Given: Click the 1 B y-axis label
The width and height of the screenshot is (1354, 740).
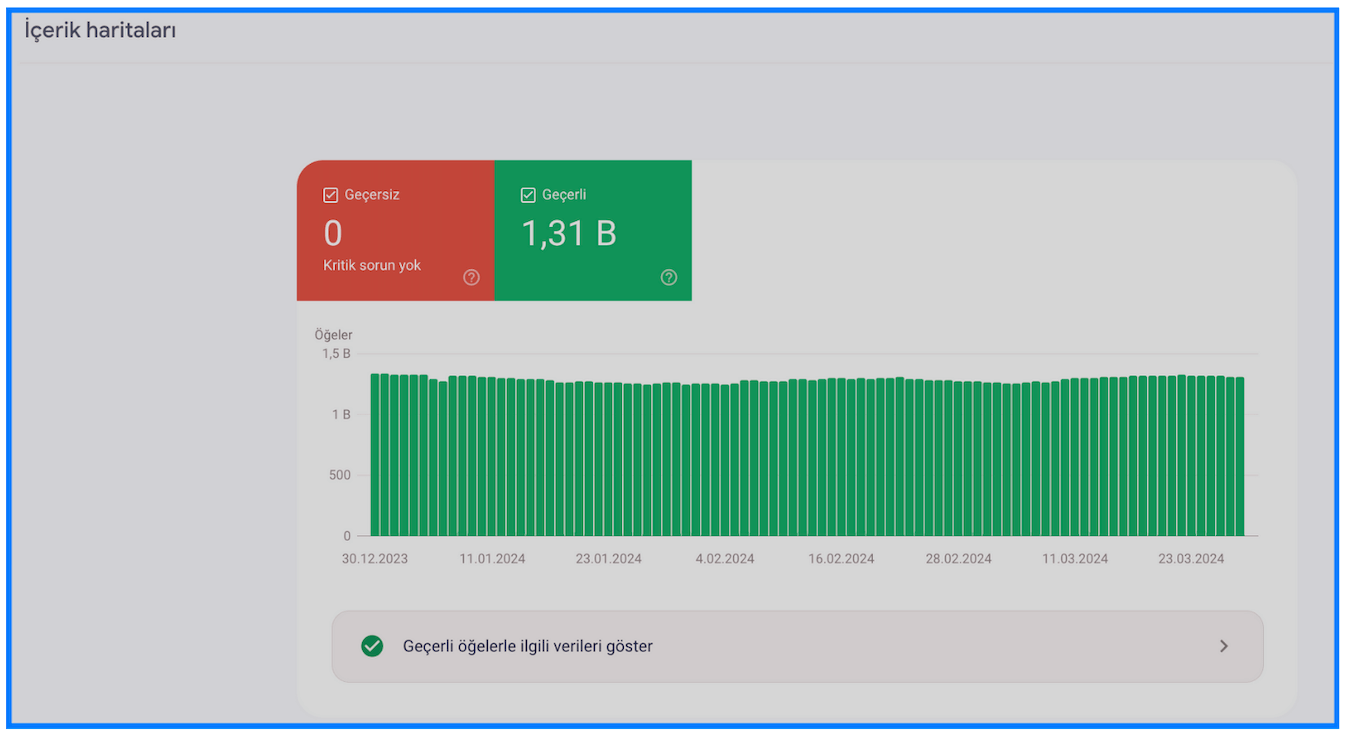Looking at the screenshot, I should coord(341,414).
